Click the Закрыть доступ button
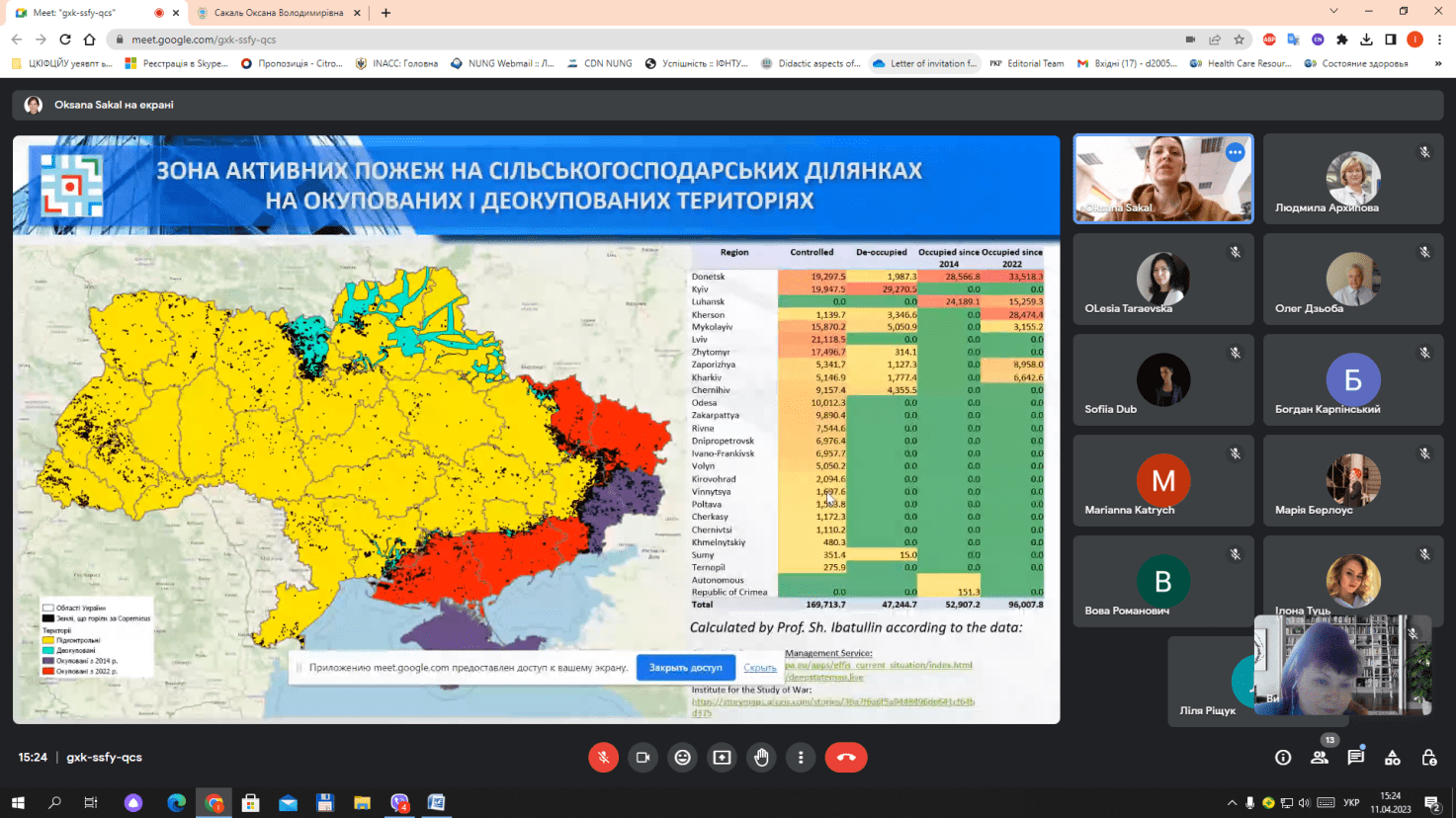This screenshot has width=1456, height=818. 685,668
